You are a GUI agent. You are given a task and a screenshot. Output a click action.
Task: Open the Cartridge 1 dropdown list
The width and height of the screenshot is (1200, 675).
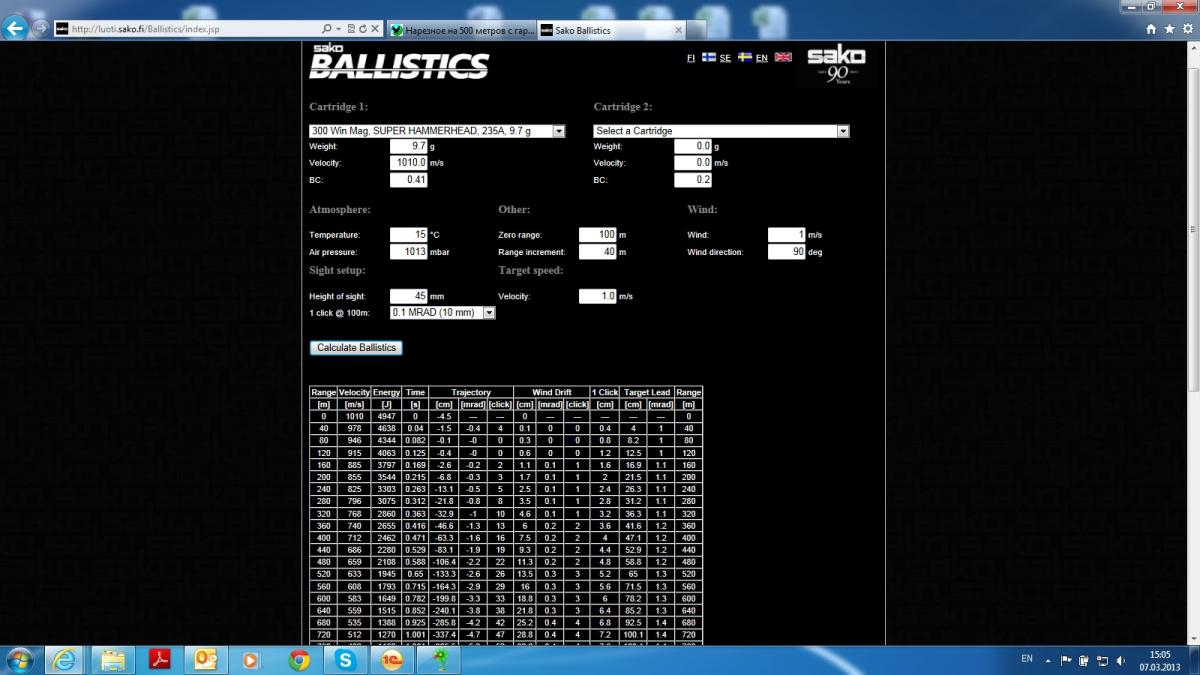[x=559, y=131]
